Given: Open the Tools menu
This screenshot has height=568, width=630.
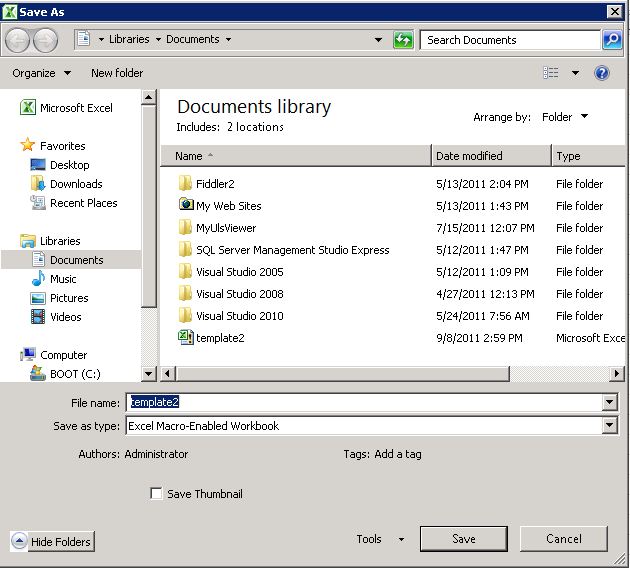Looking at the screenshot, I should tap(380, 539).
